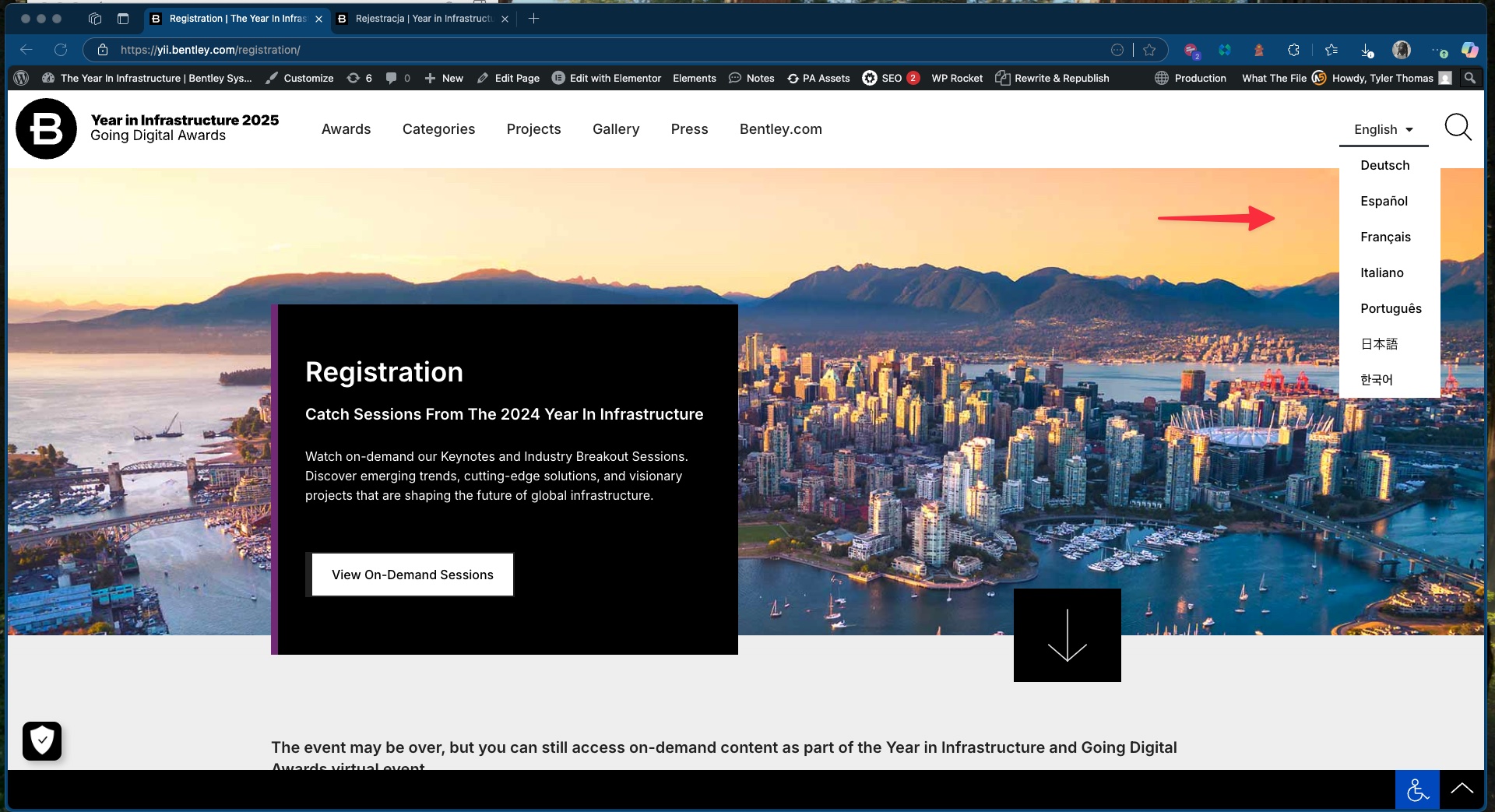Click What The File item
This screenshot has height=812, width=1495.
click(1284, 78)
